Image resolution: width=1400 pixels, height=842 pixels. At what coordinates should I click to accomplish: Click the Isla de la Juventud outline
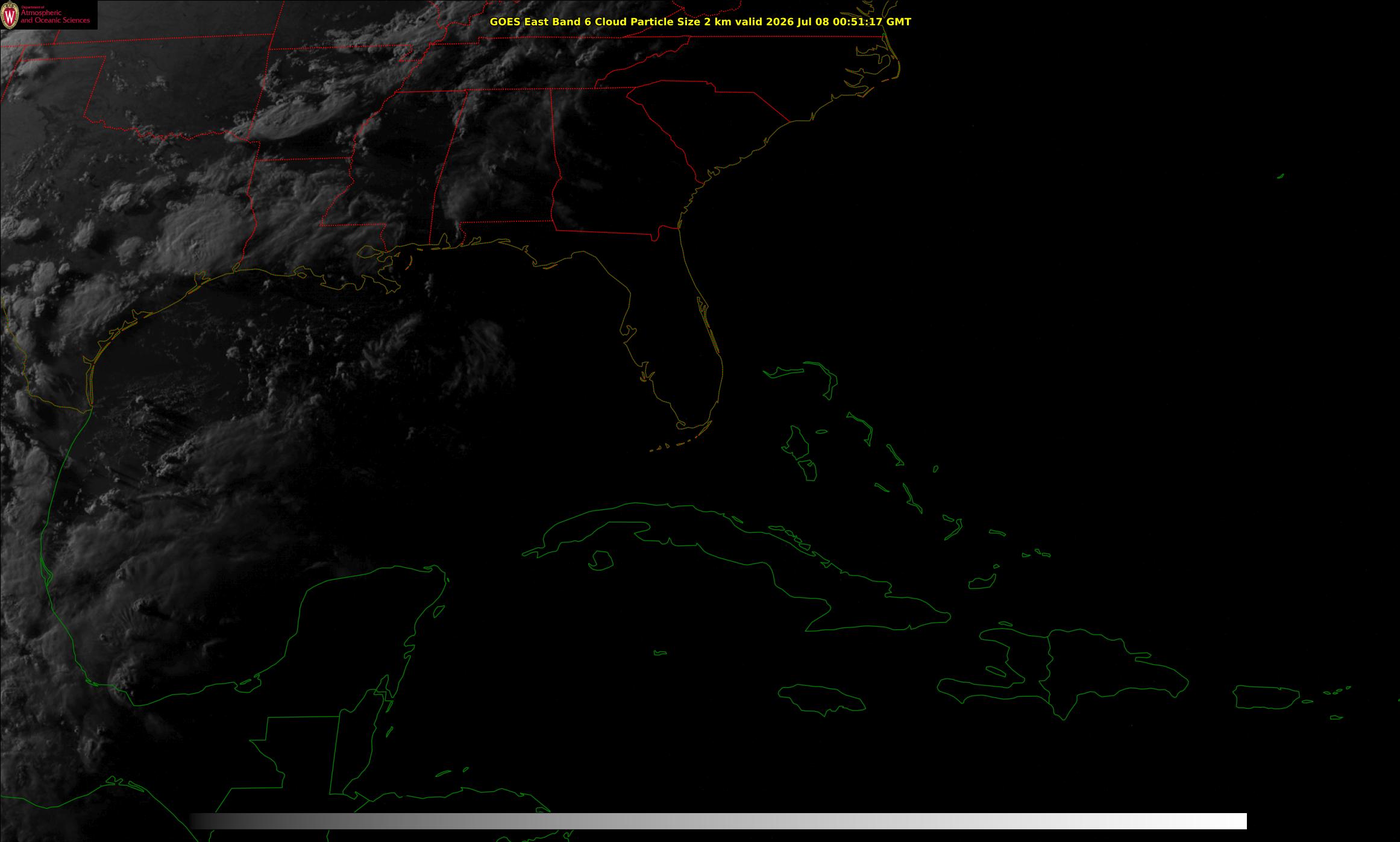pyautogui.click(x=600, y=561)
